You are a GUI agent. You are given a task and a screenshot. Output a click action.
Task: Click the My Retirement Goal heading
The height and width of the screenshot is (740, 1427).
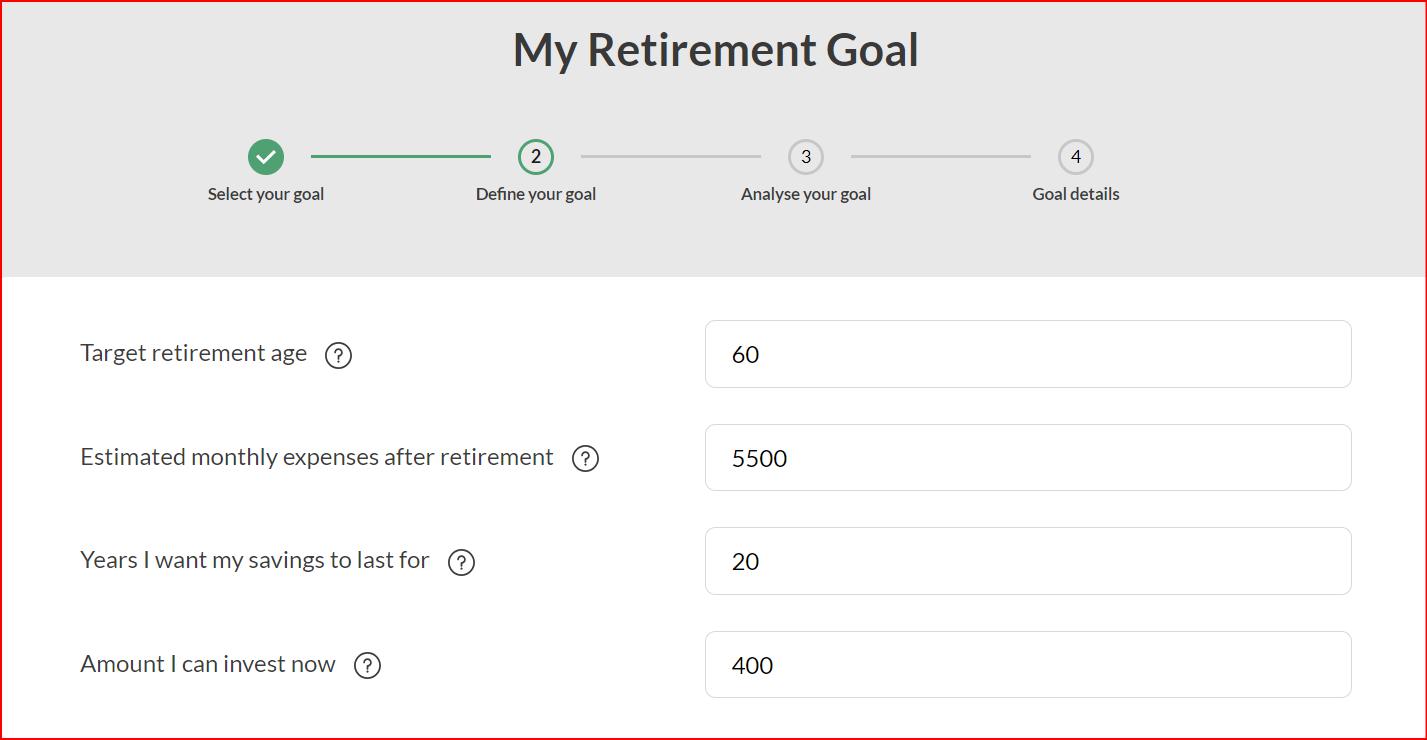pos(716,50)
